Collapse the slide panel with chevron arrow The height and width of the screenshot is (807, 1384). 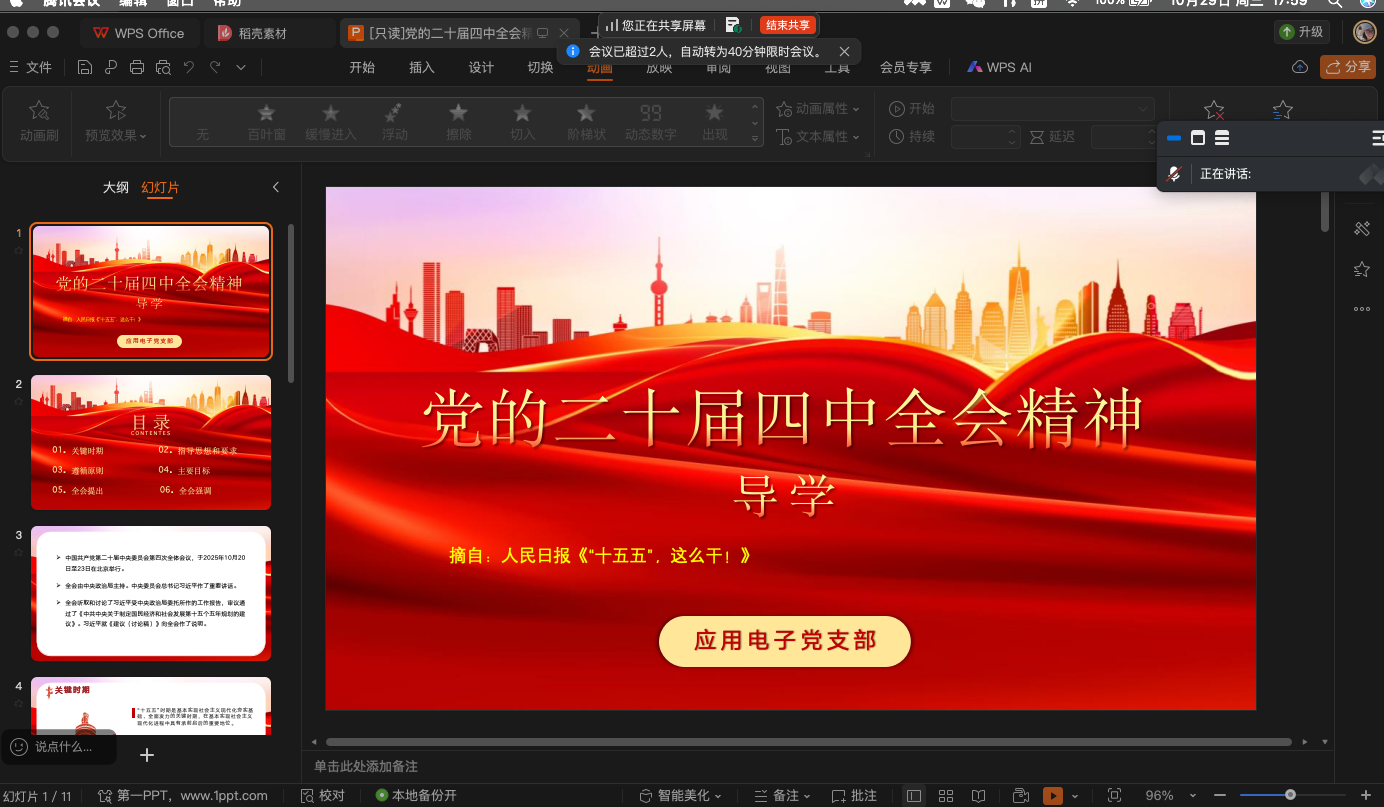coord(276,187)
